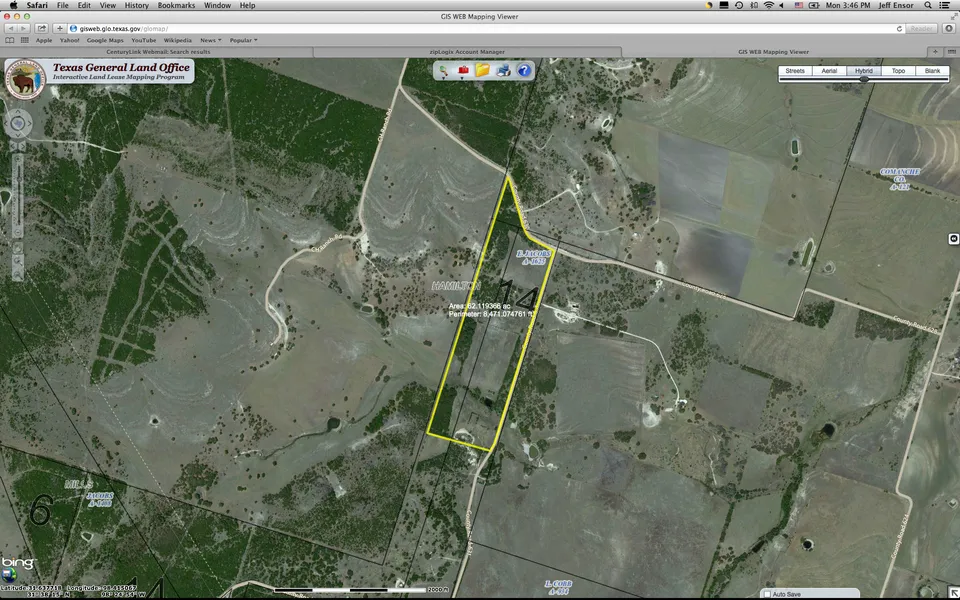Switch basemap to Streets
The image size is (960, 600).
795,72
